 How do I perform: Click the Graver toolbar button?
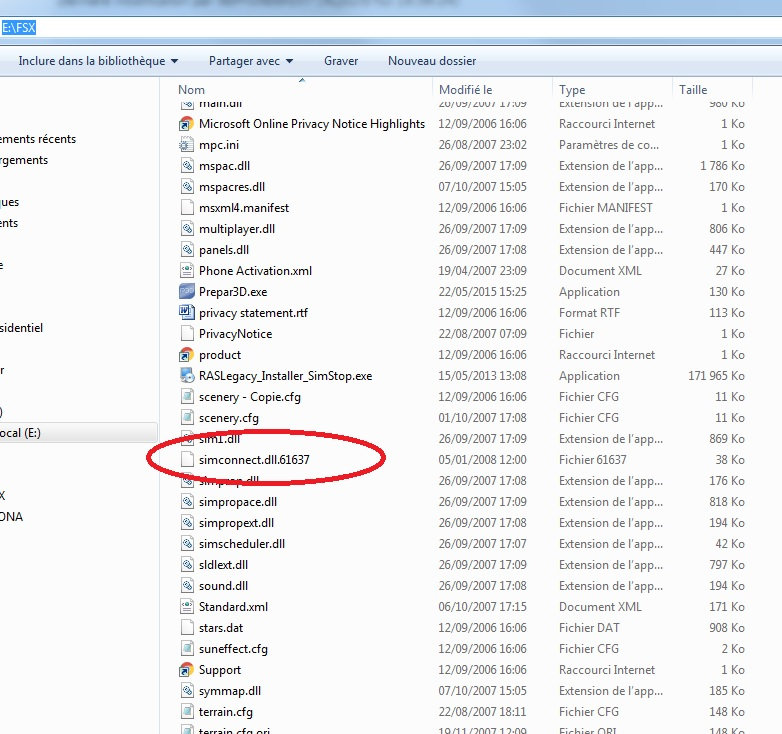point(341,61)
